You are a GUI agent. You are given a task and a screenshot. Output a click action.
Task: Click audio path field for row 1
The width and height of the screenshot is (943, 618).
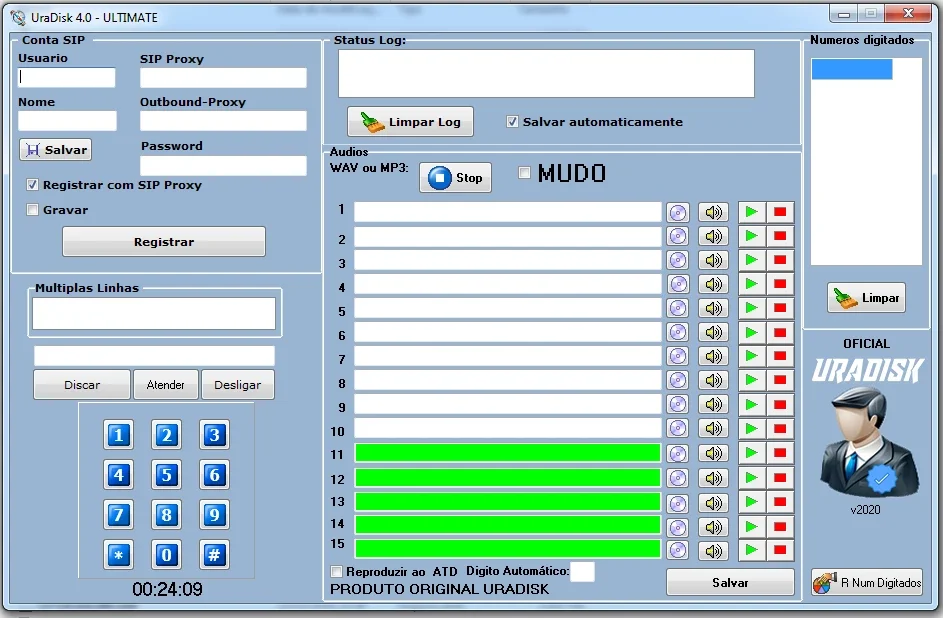pyautogui.click(x=508, y=212)
